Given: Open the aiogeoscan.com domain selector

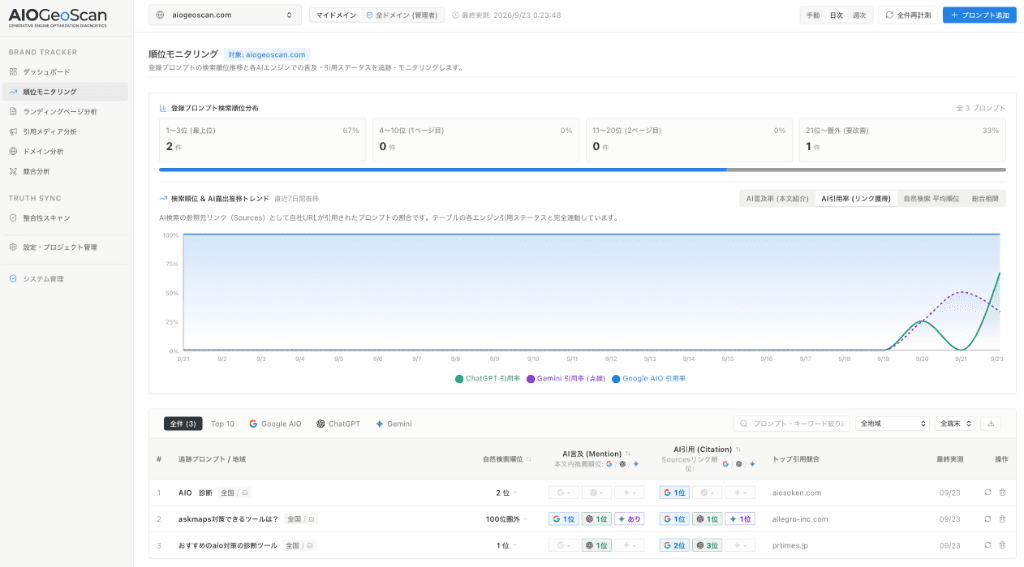Looking at the screenshot, I should pos(225,15).
